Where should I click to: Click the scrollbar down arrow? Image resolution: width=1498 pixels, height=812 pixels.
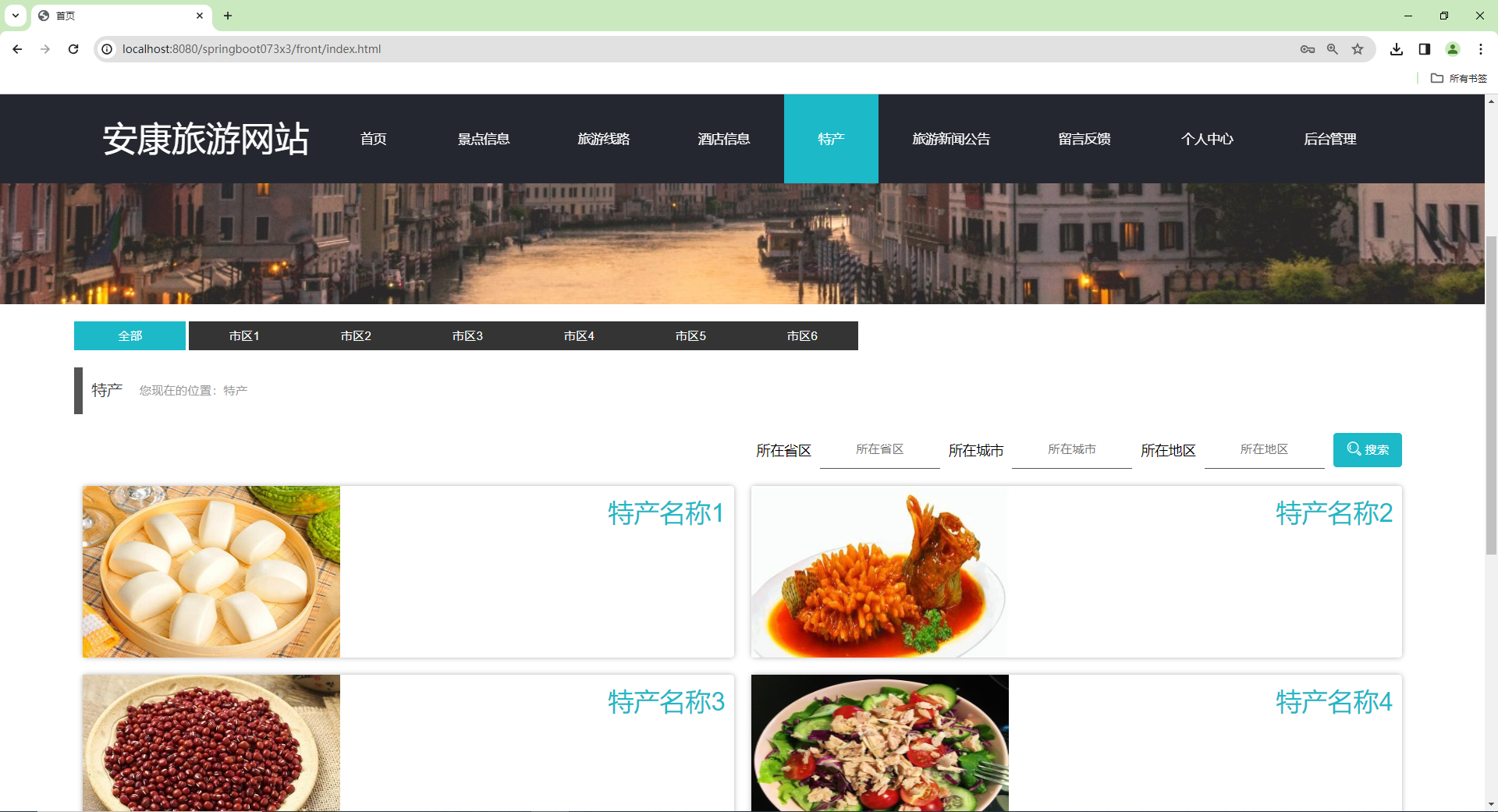pyautogui.click(x=1491, y=804)
